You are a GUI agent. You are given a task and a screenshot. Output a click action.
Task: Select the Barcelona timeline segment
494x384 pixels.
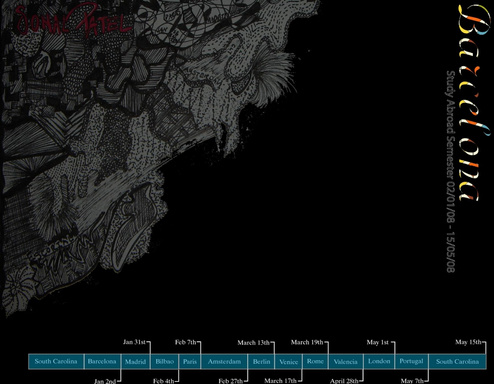[x=102, y=361]
